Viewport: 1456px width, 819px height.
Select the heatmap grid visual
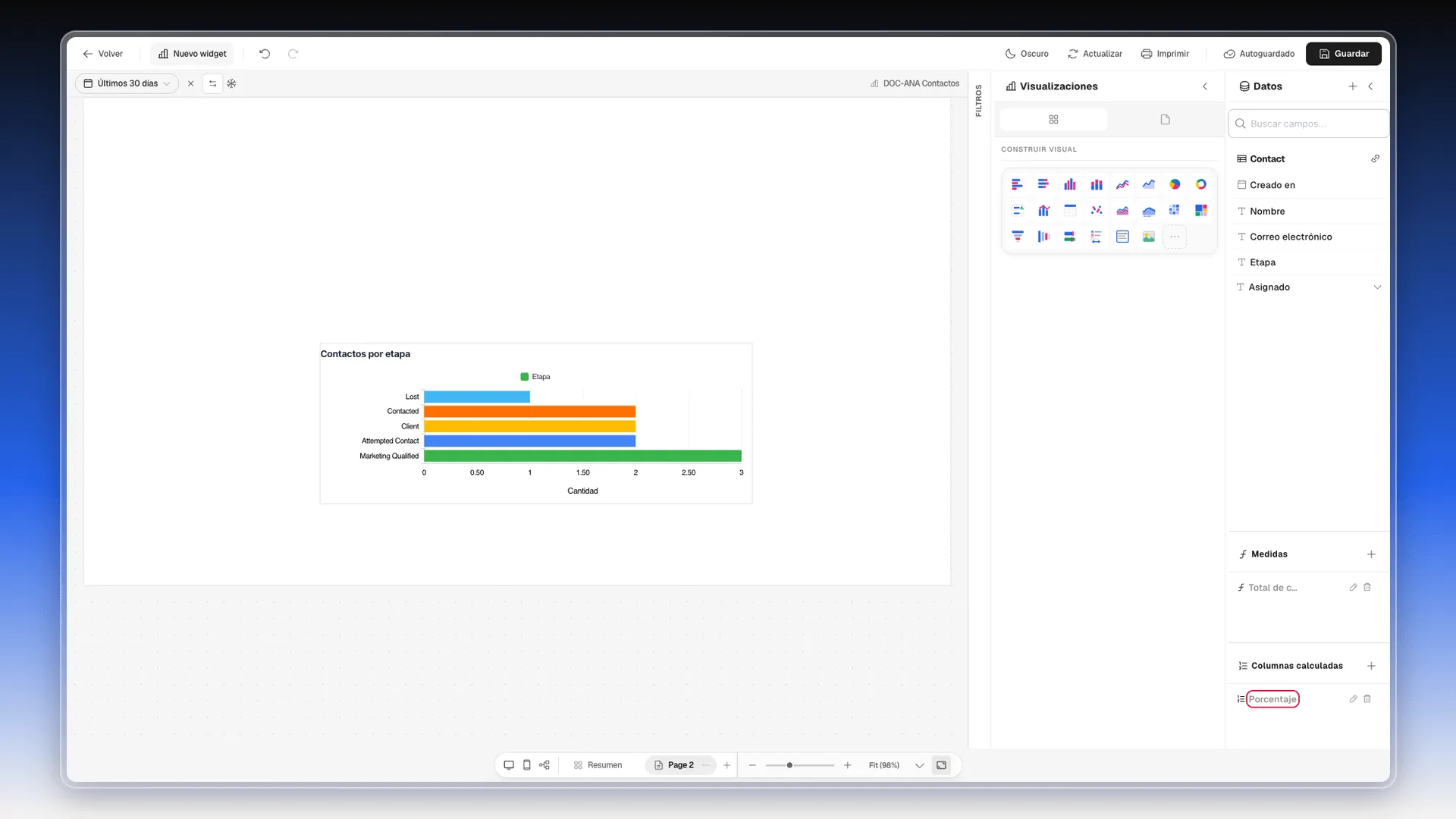(x=1175, y=210)
